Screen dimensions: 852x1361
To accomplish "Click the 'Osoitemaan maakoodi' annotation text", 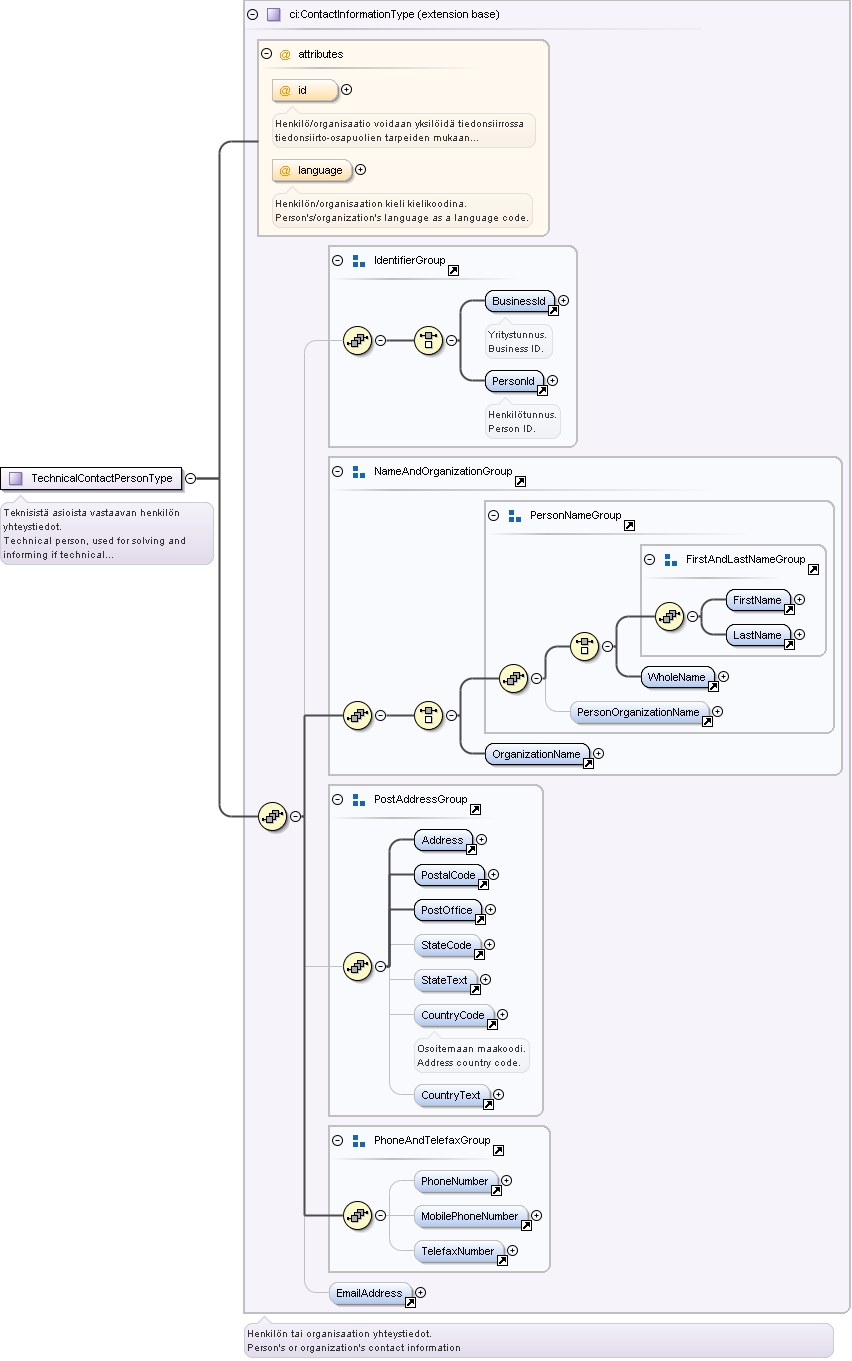I will [472, 1049].
